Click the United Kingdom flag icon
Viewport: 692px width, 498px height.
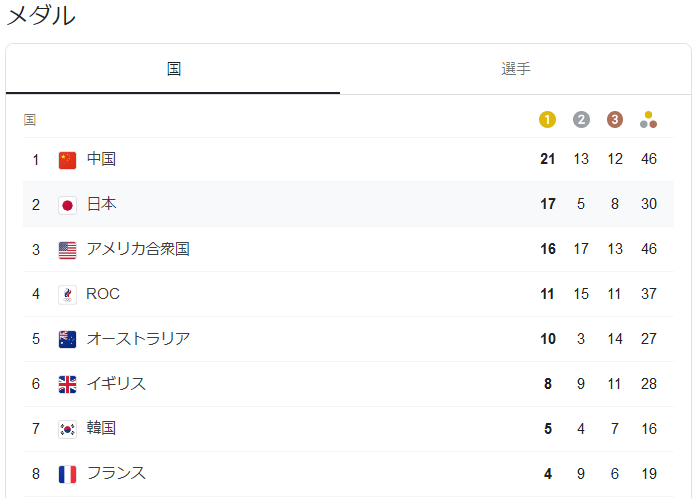[x=67, y=384]
